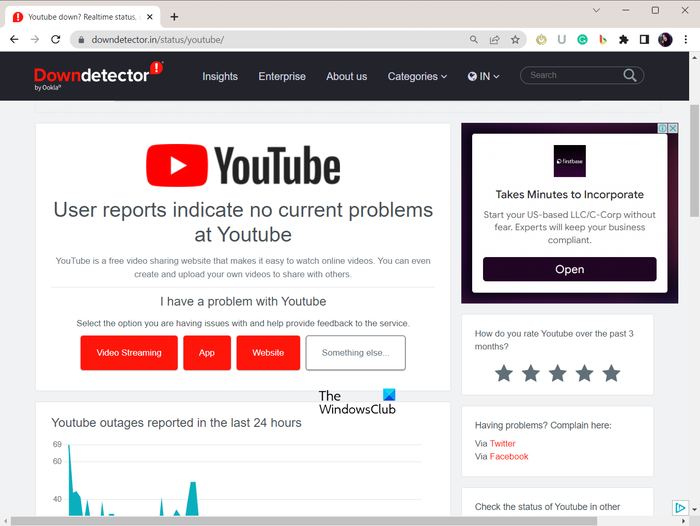
Task: Expand the Categories dropdown
Action: coord(417,76)
